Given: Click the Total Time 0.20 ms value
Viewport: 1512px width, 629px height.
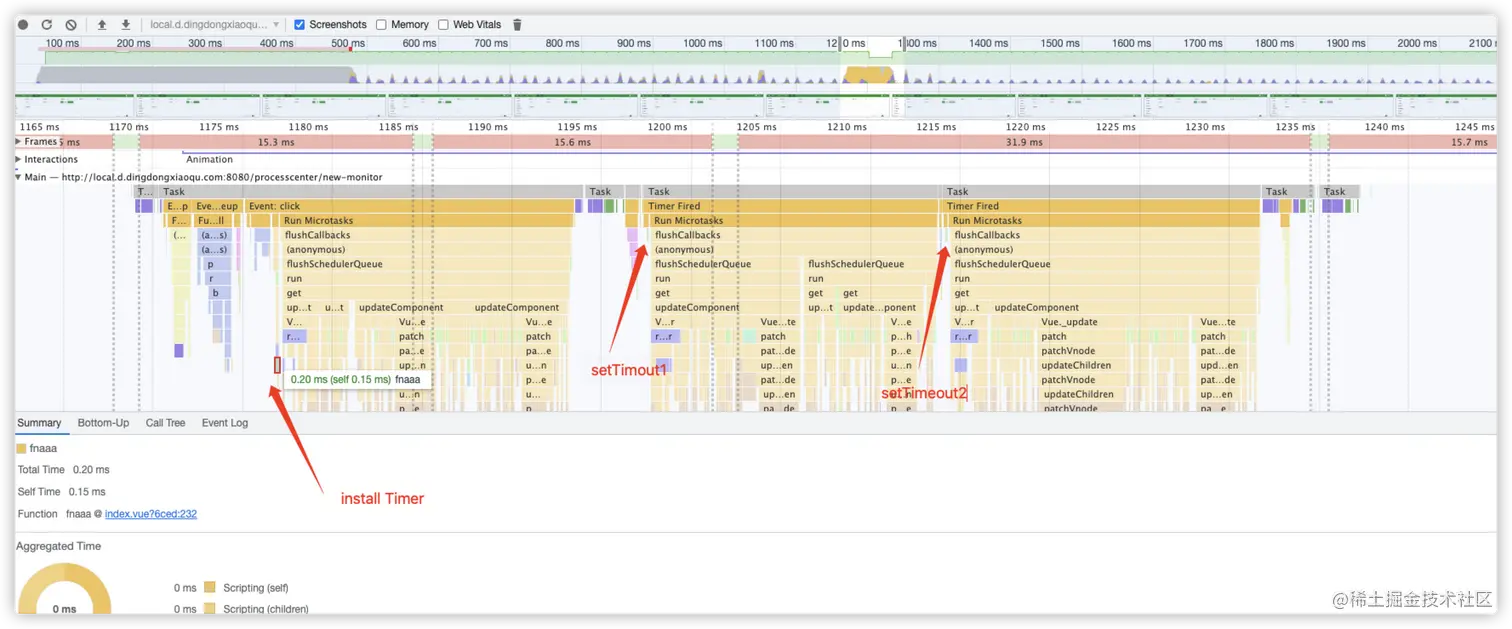Looking at the screenshot, I should (x=91, y=470).
